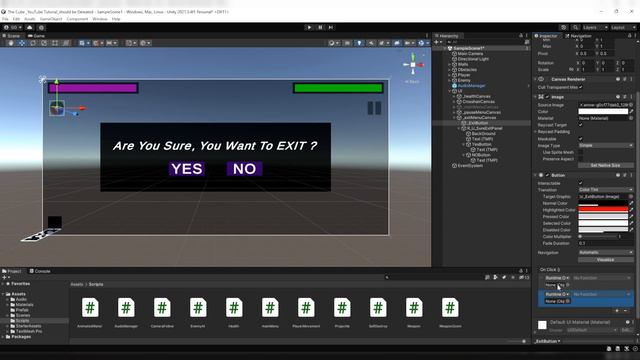This screenshot has width=640, height=360.
Task: Open the Transition dropdown
Action: click(606, 190)
